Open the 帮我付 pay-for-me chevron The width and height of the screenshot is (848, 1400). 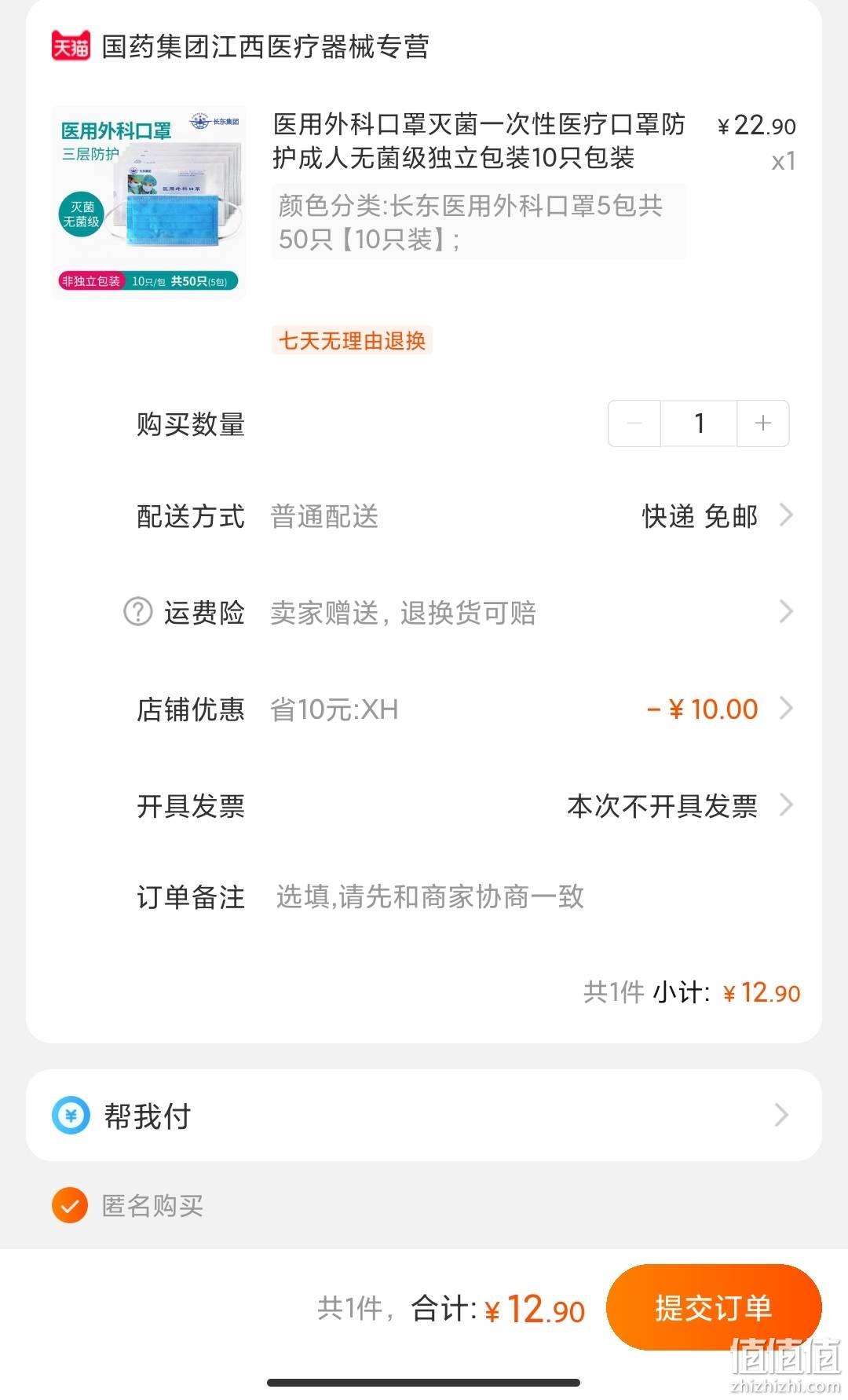[x=781, y=1116]
